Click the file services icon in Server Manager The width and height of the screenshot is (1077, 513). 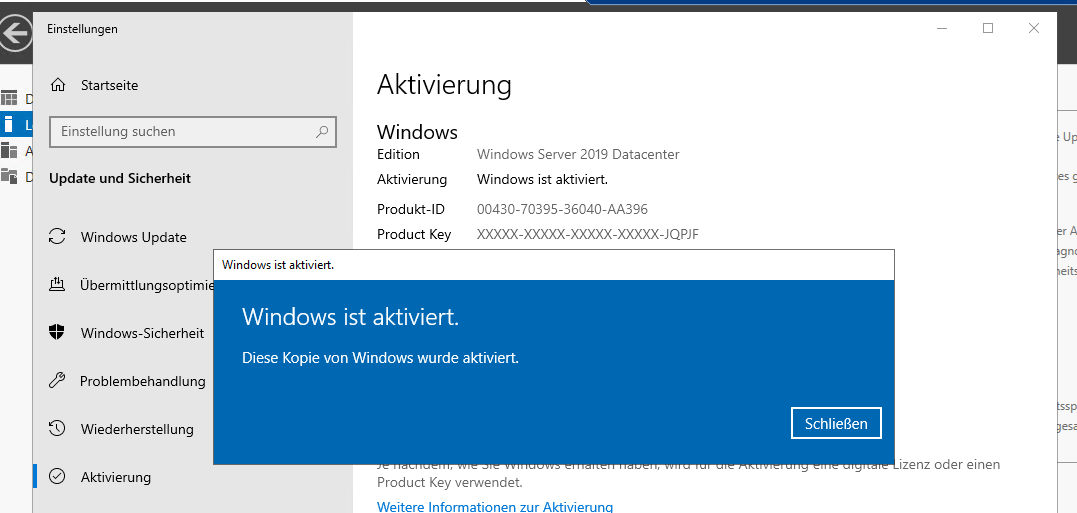point(9,176)
